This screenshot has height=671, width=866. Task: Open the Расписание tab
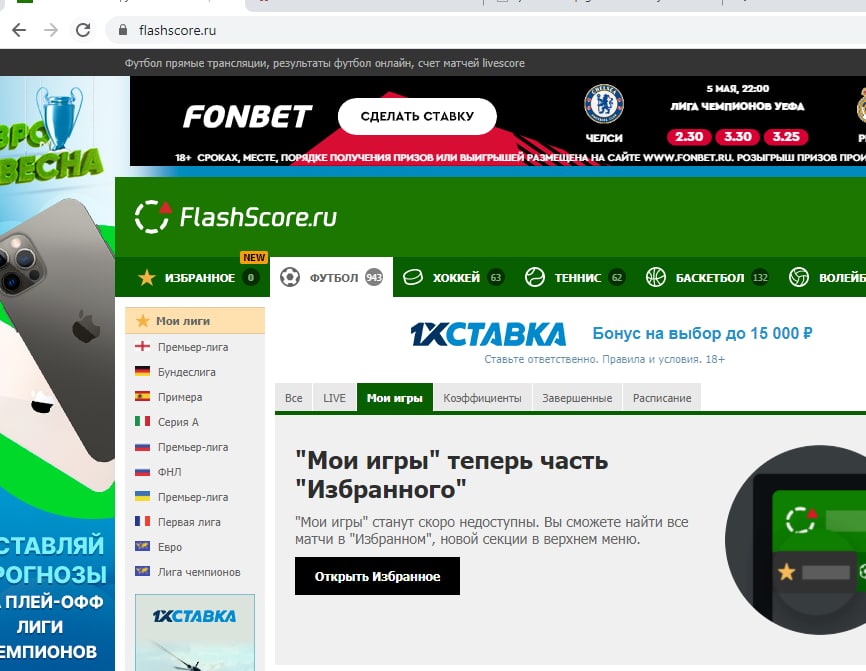click(x=662, y=398)
